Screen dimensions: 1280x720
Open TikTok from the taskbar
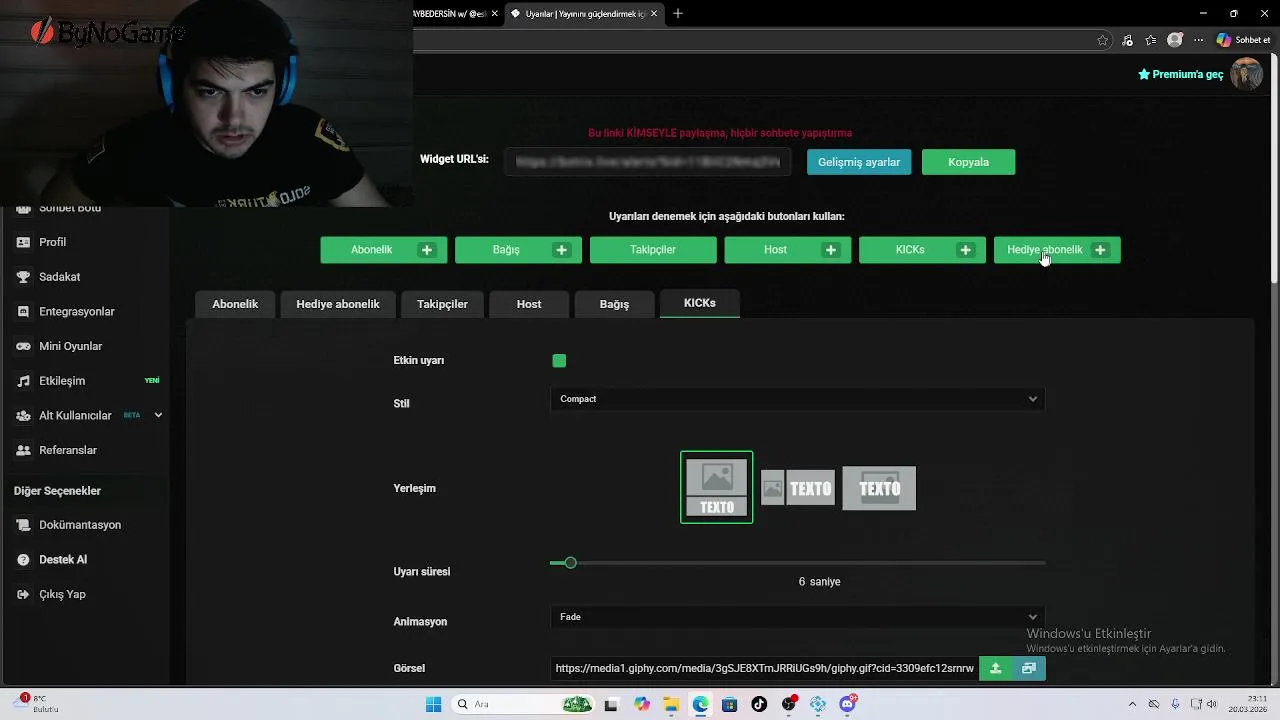(759, 704)
